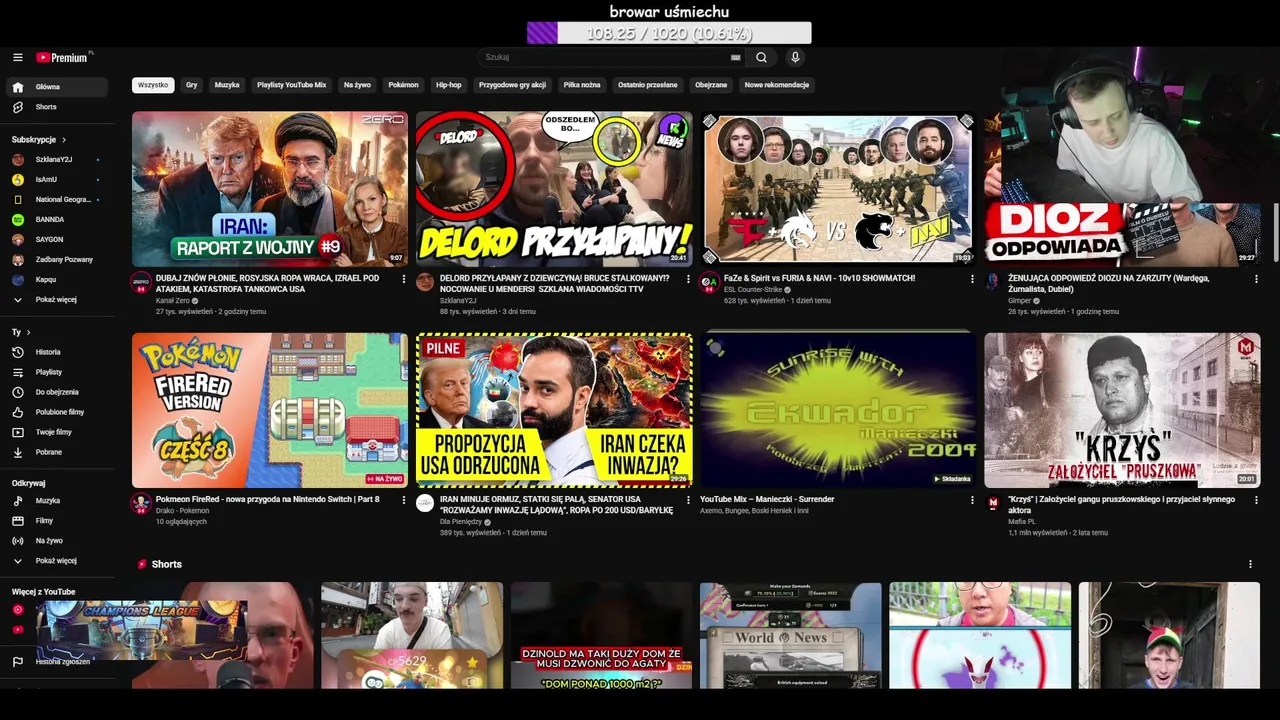Open options menu for DELORD PRZYŁAPANY video

688,279
